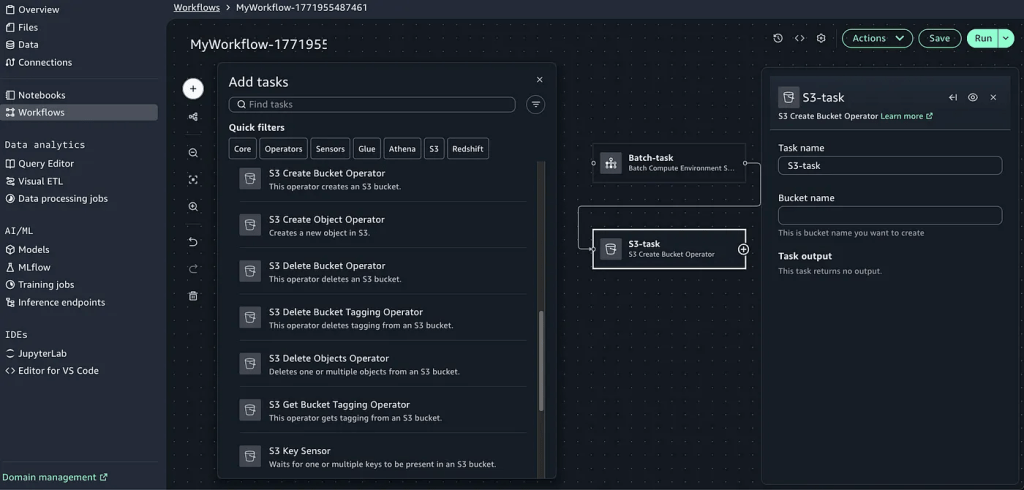Collapse the S3-task panel with arrow icon
The height and width of the screenshot is (490, 1024).
[x=953, y=97]
